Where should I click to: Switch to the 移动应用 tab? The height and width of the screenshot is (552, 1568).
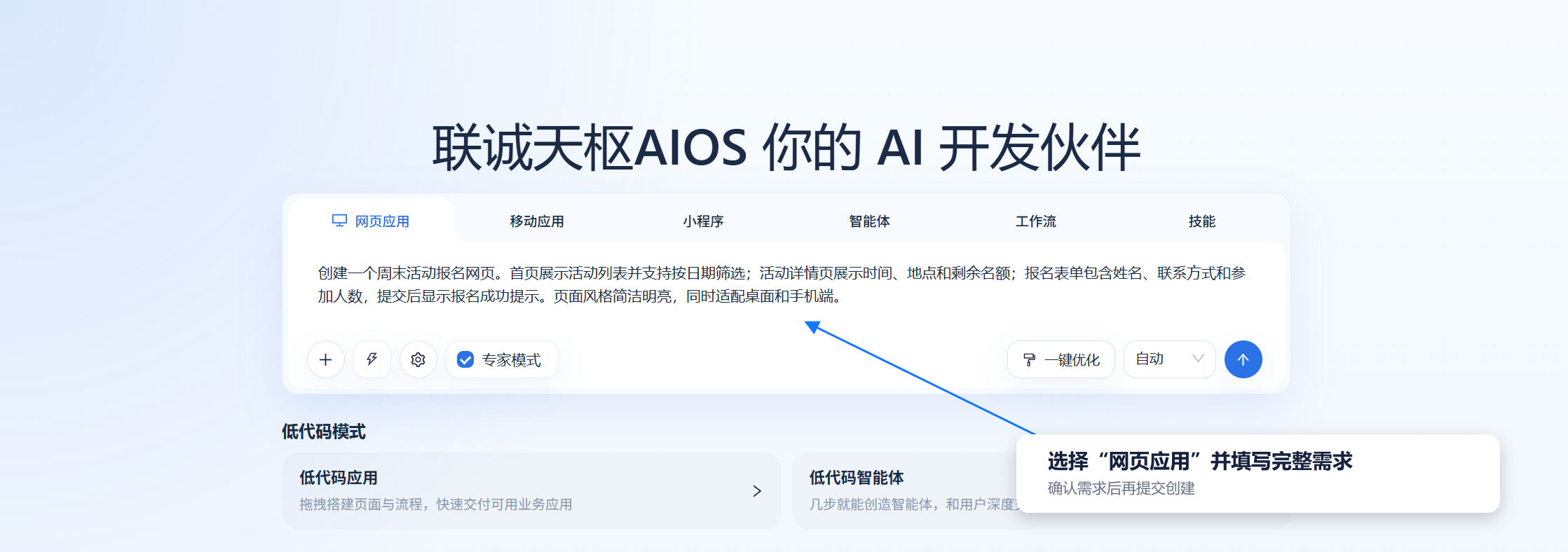click(x=537, y=221)
